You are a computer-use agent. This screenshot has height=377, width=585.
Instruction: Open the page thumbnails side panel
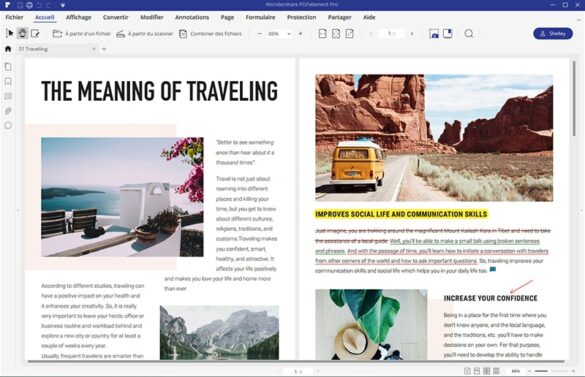(8, 67)
